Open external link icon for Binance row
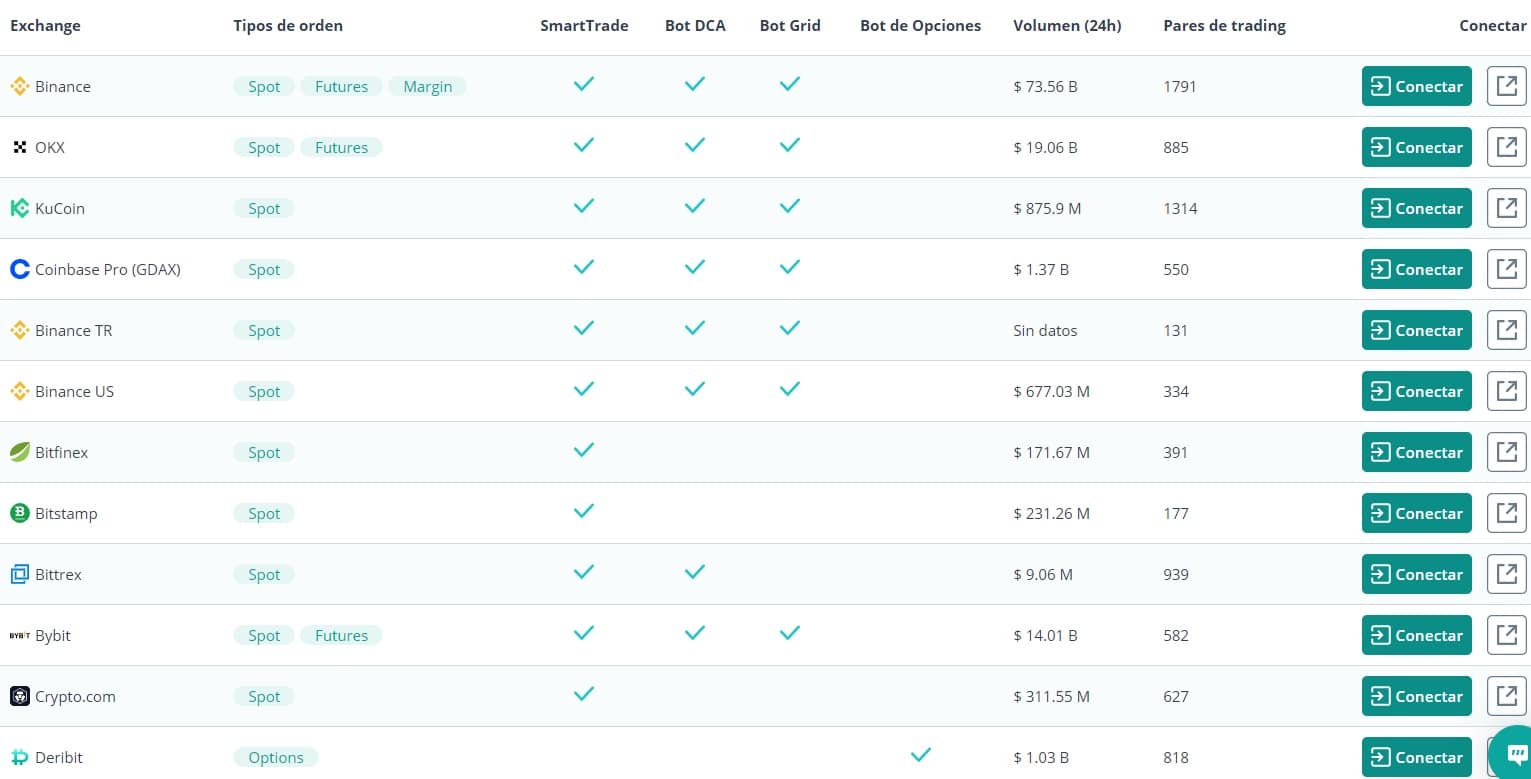Viewport: 1531px width, 779px height. tap(1506, 86)
